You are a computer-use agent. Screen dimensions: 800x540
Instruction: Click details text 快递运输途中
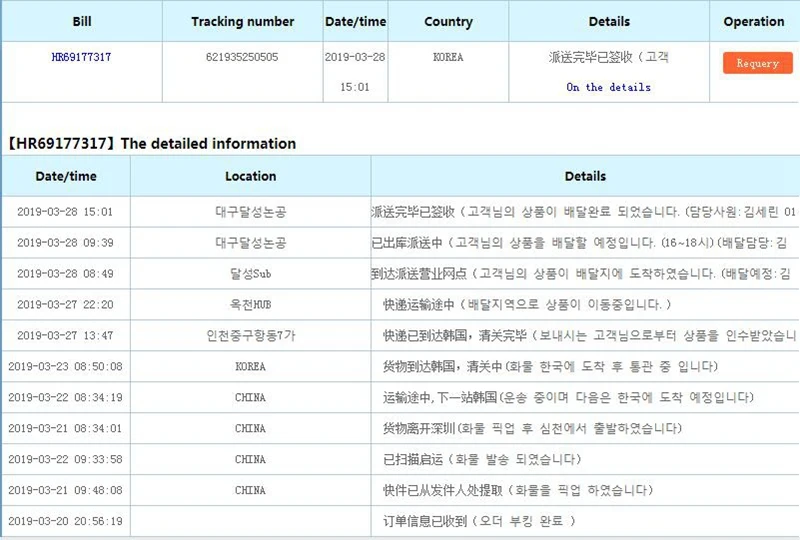(418, 305)
